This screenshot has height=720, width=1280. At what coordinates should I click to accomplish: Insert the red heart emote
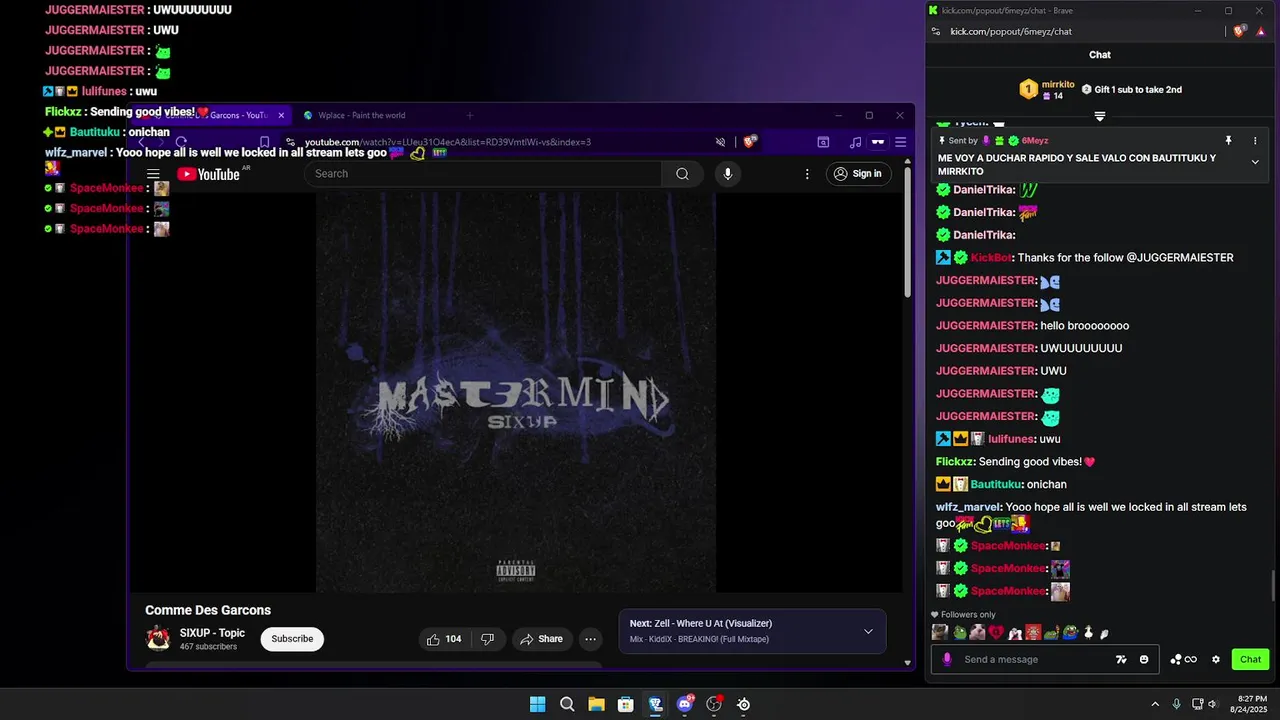tap(996, 633)
